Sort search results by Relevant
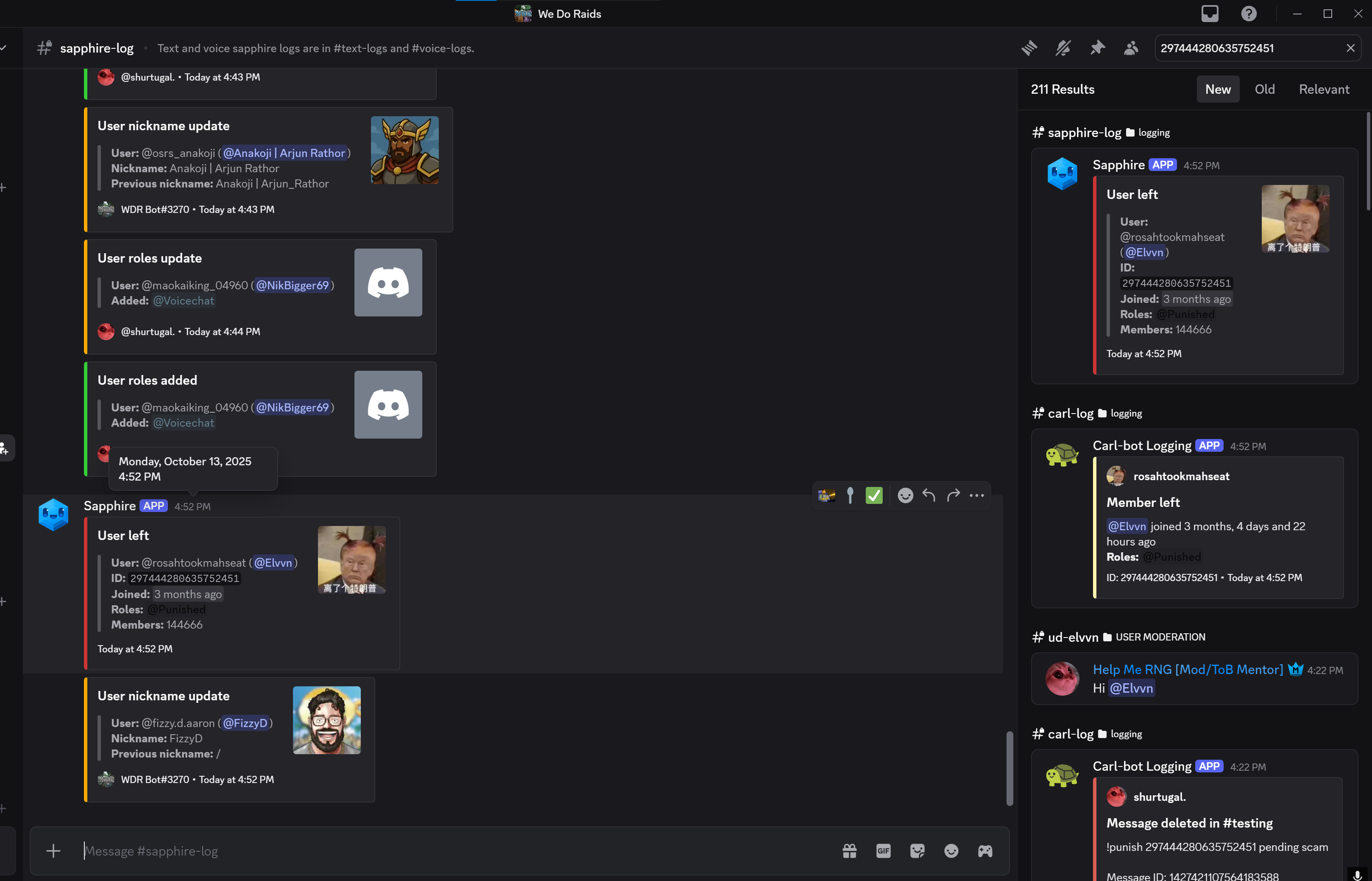Image resolution: width=1372 pixels, height=881 pixels. 1324,89
